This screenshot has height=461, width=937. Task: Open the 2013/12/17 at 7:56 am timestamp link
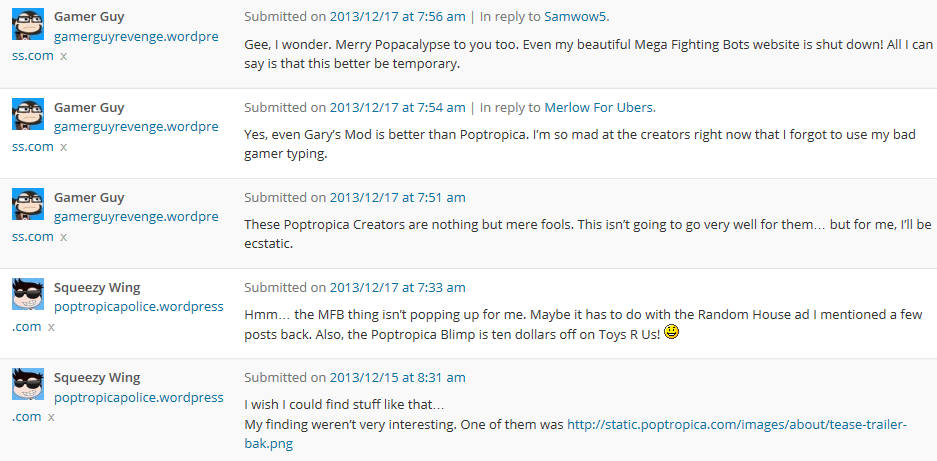pos(397,17)
